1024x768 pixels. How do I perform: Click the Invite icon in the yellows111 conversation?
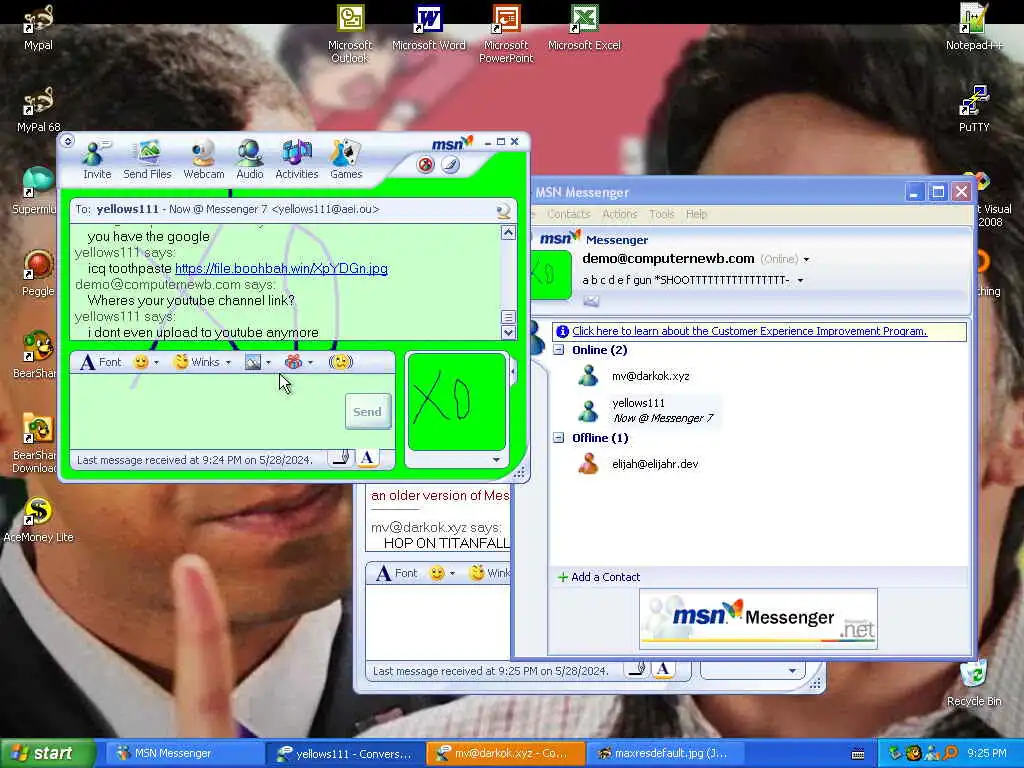[x=97, y=159]
